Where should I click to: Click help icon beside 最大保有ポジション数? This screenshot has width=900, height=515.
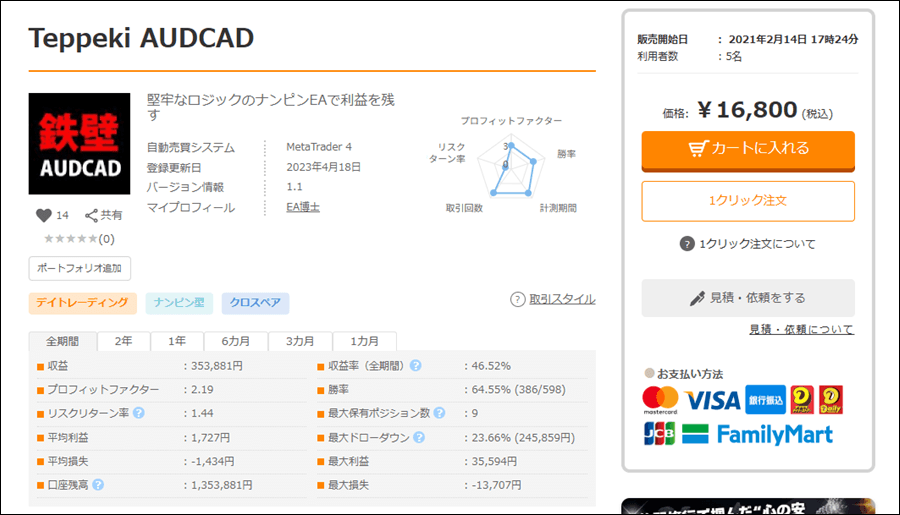pyautogui.click(x=439, y=412)
